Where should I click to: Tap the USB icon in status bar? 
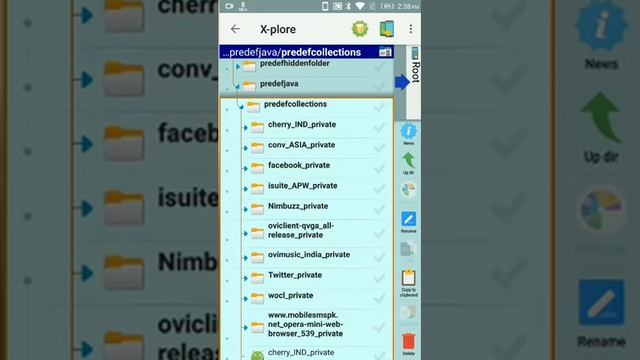[243, 6]
